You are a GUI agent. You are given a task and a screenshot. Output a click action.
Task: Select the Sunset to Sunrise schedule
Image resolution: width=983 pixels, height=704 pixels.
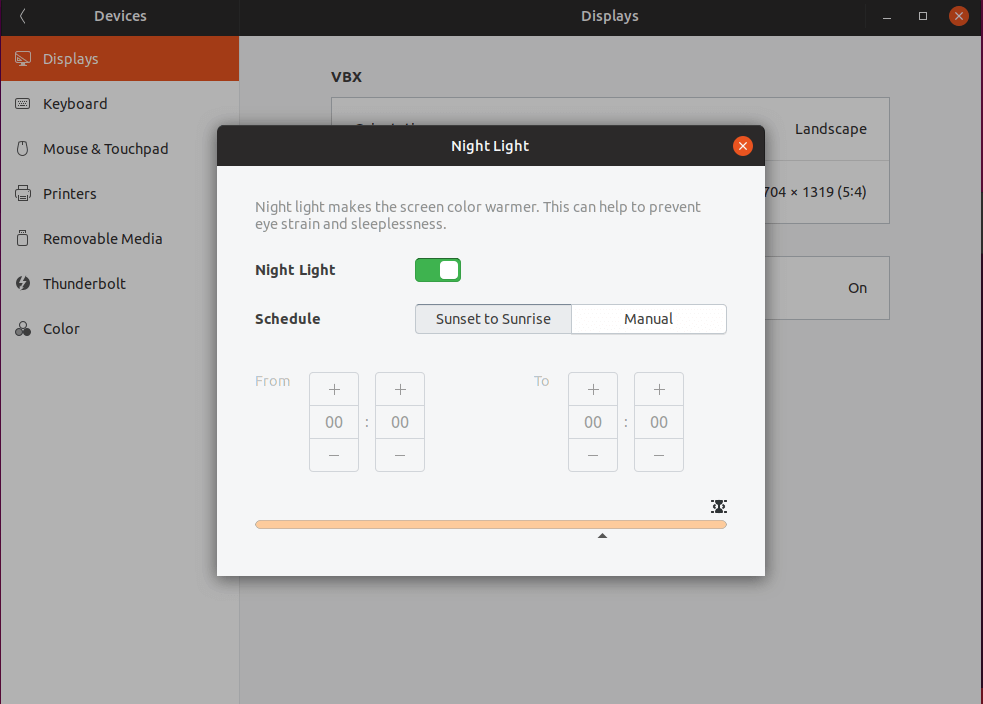coord(493,319)
